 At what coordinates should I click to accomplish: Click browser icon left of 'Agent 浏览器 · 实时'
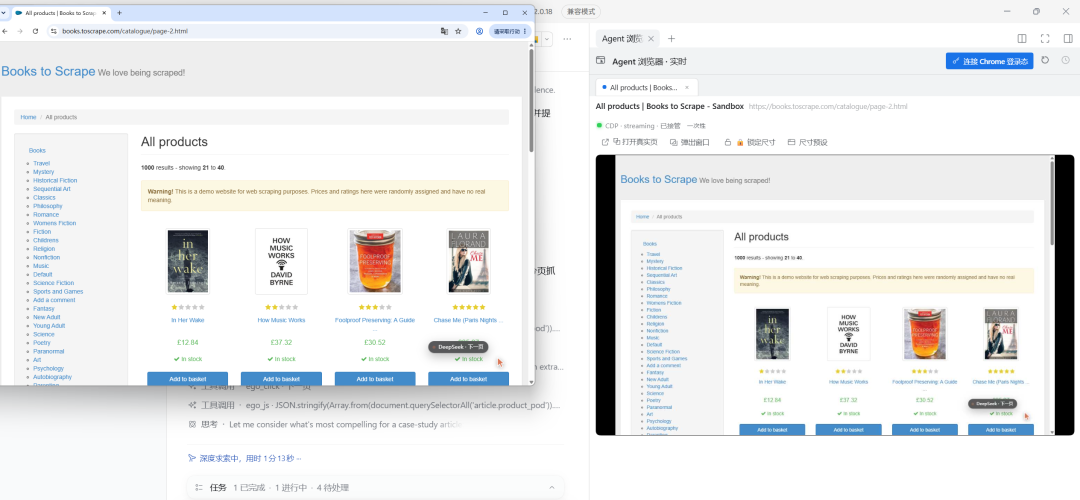coord(601,61)
